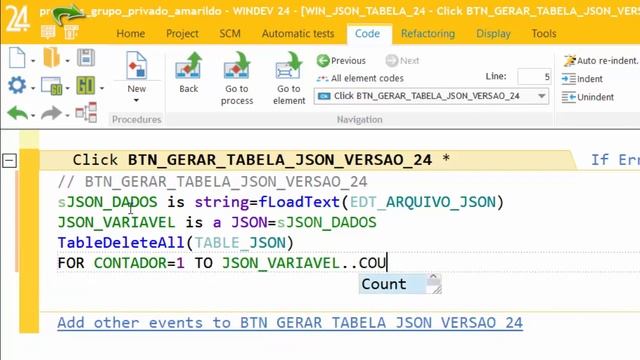Click the green project analysis icon
The width and height of the screenshot is (640, 360).
click(x=85, y=85)
